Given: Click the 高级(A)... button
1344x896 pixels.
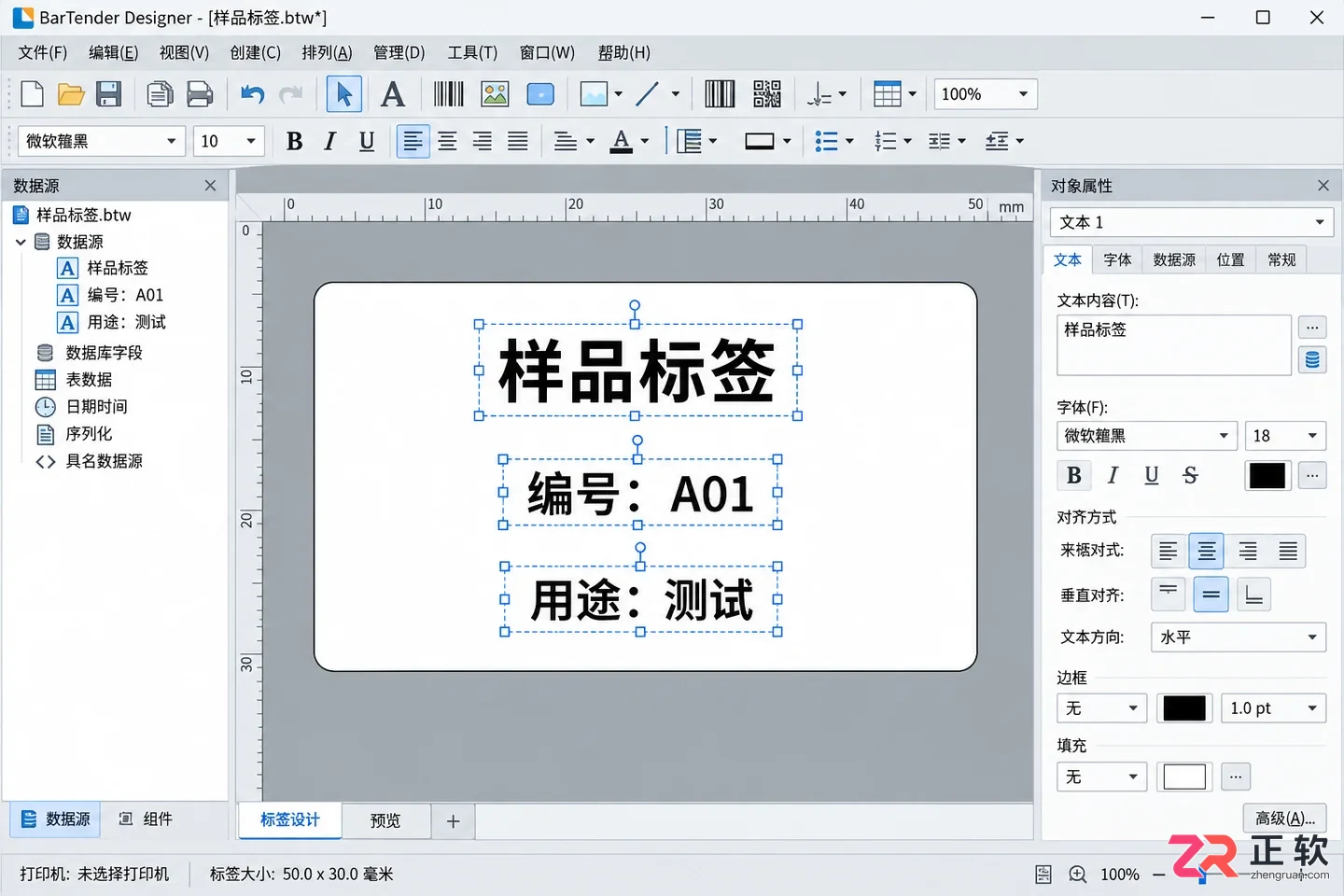Looking at the screenshot, I should pyautogui.click(x=1285, y=819).
